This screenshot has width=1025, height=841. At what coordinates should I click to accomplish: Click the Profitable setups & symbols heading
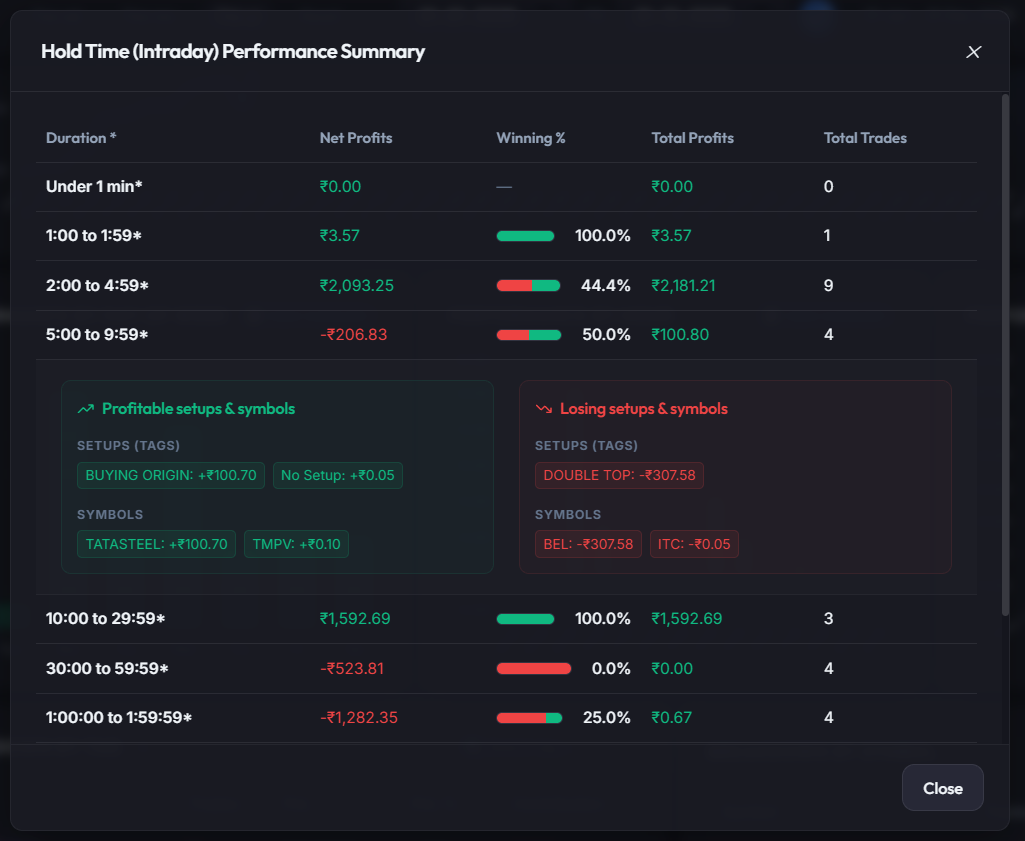coord(198,409)
